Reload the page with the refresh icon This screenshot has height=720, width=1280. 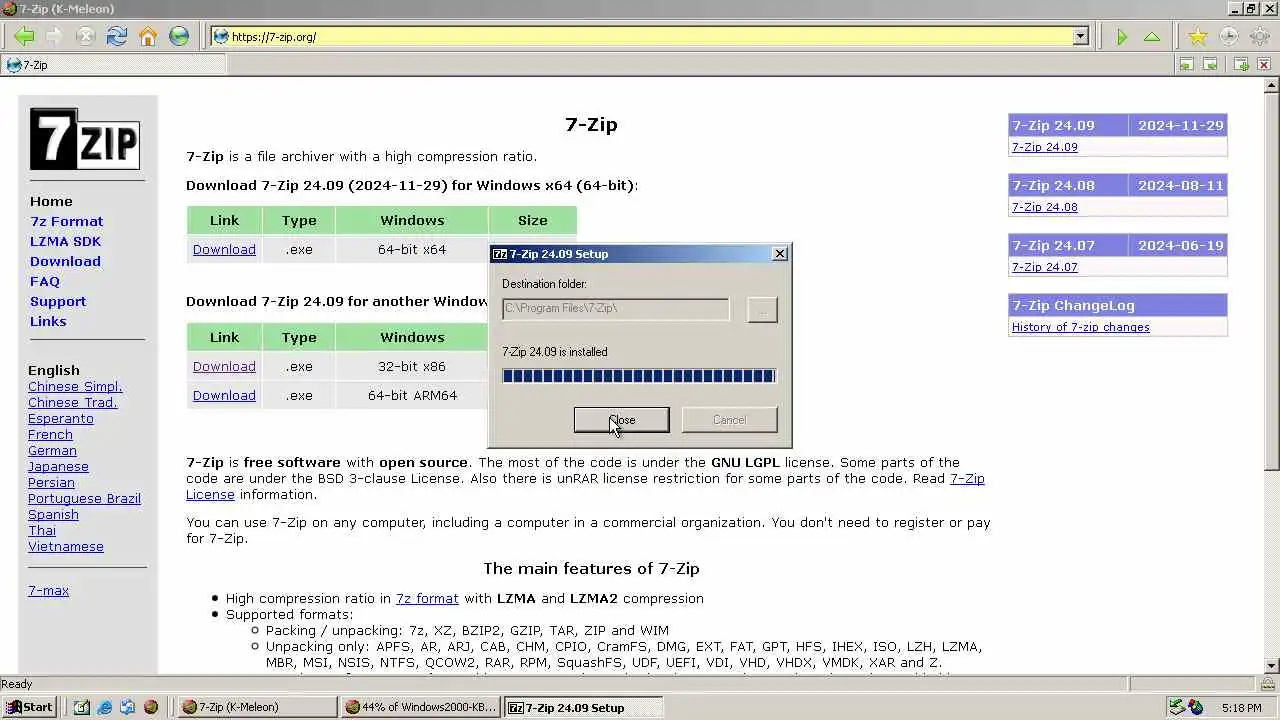coord(117,37)
